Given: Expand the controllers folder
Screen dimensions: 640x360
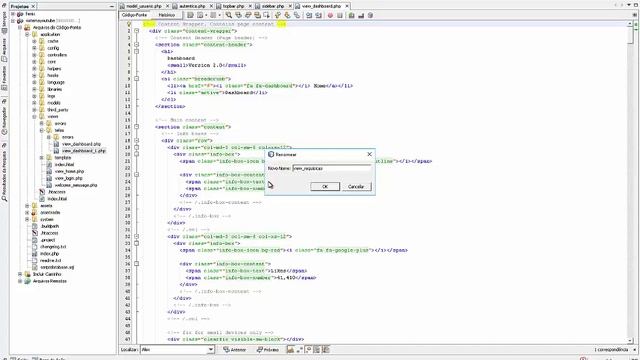Looking at the screenshot, I should tap(34, 55).
